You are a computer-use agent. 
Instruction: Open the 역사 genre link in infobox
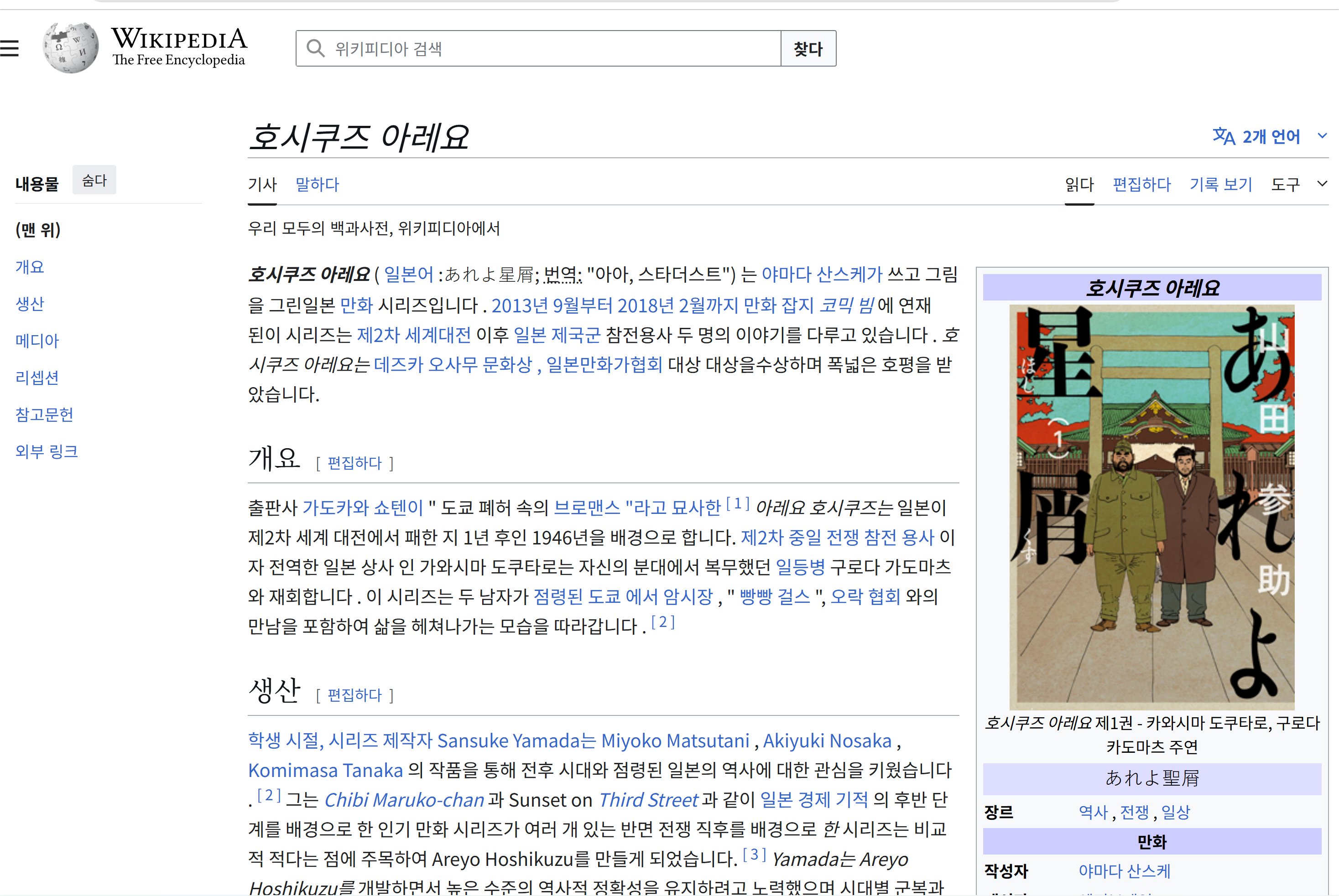1093,812
